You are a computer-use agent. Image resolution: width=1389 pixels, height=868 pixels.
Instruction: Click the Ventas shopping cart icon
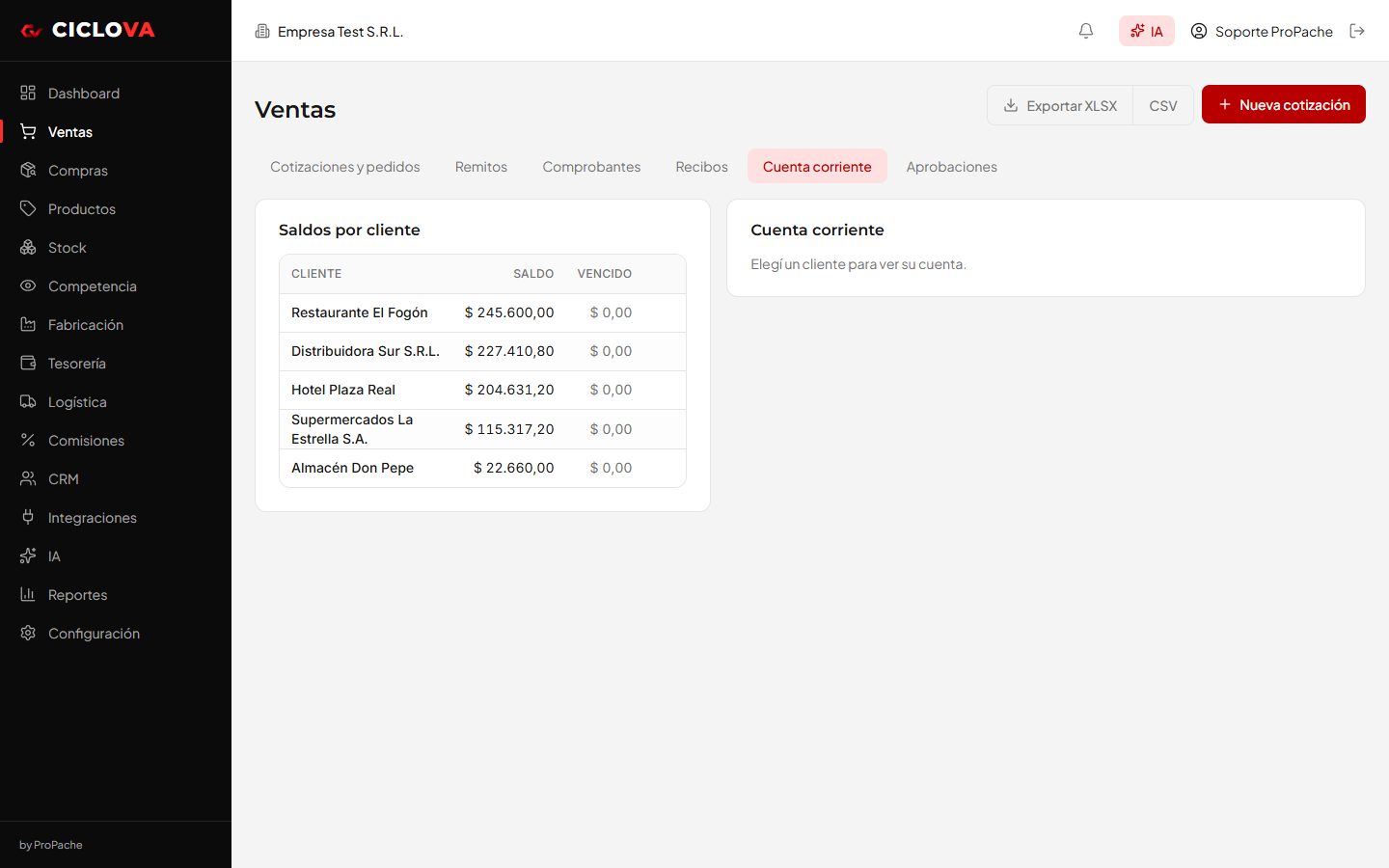[28, 131]
